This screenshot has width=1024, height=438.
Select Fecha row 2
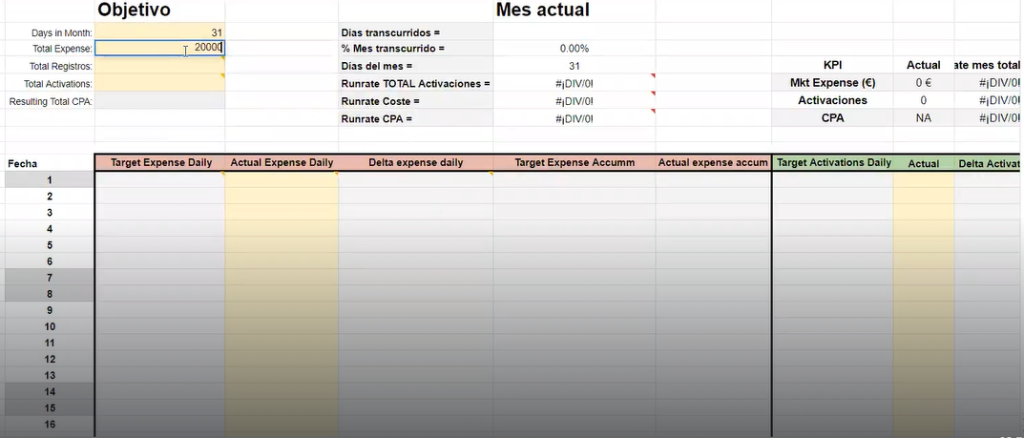50,196
